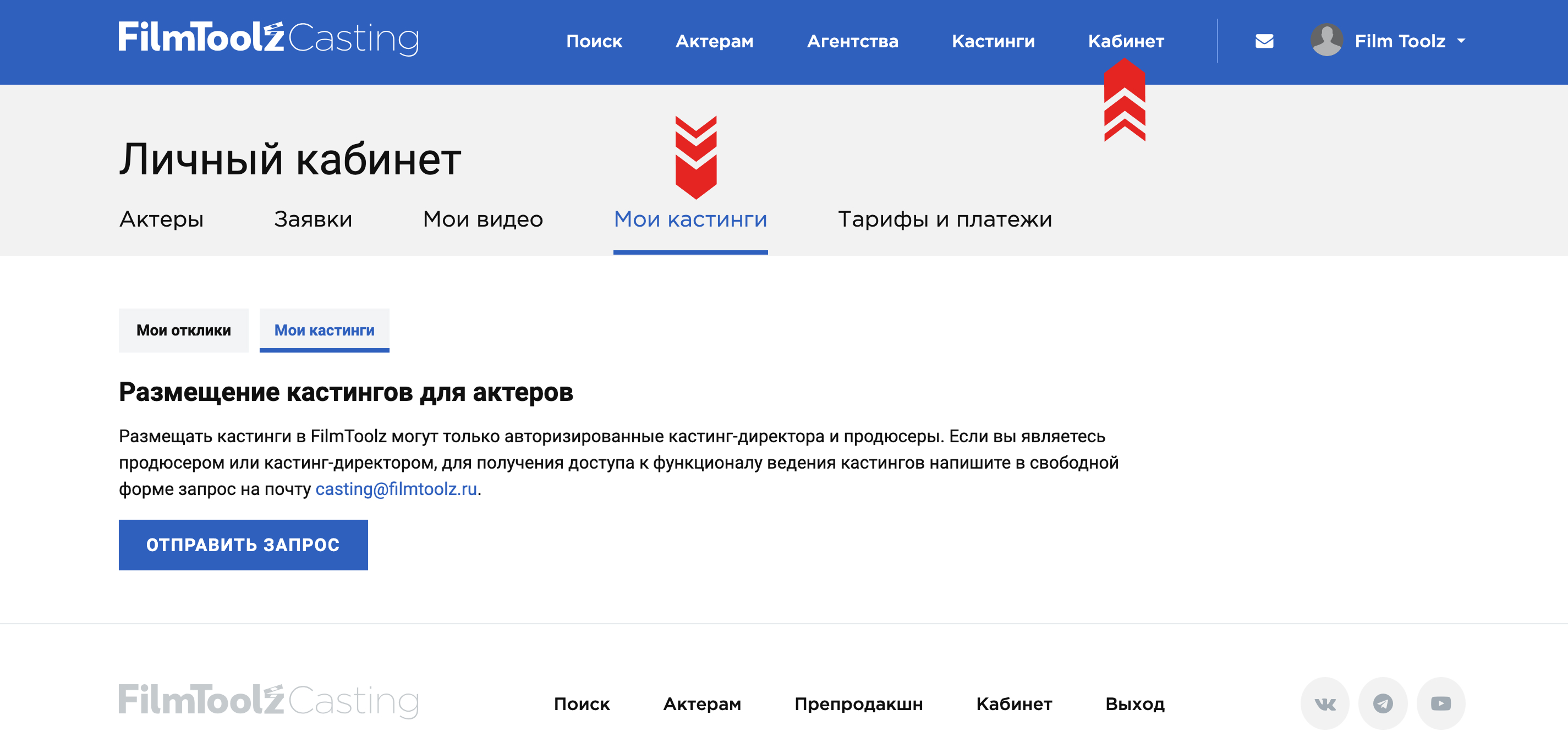Switch to the Актеры cabinet tab
The width and height of the screenshot is (1568, 737).
(x=161, y=219)
